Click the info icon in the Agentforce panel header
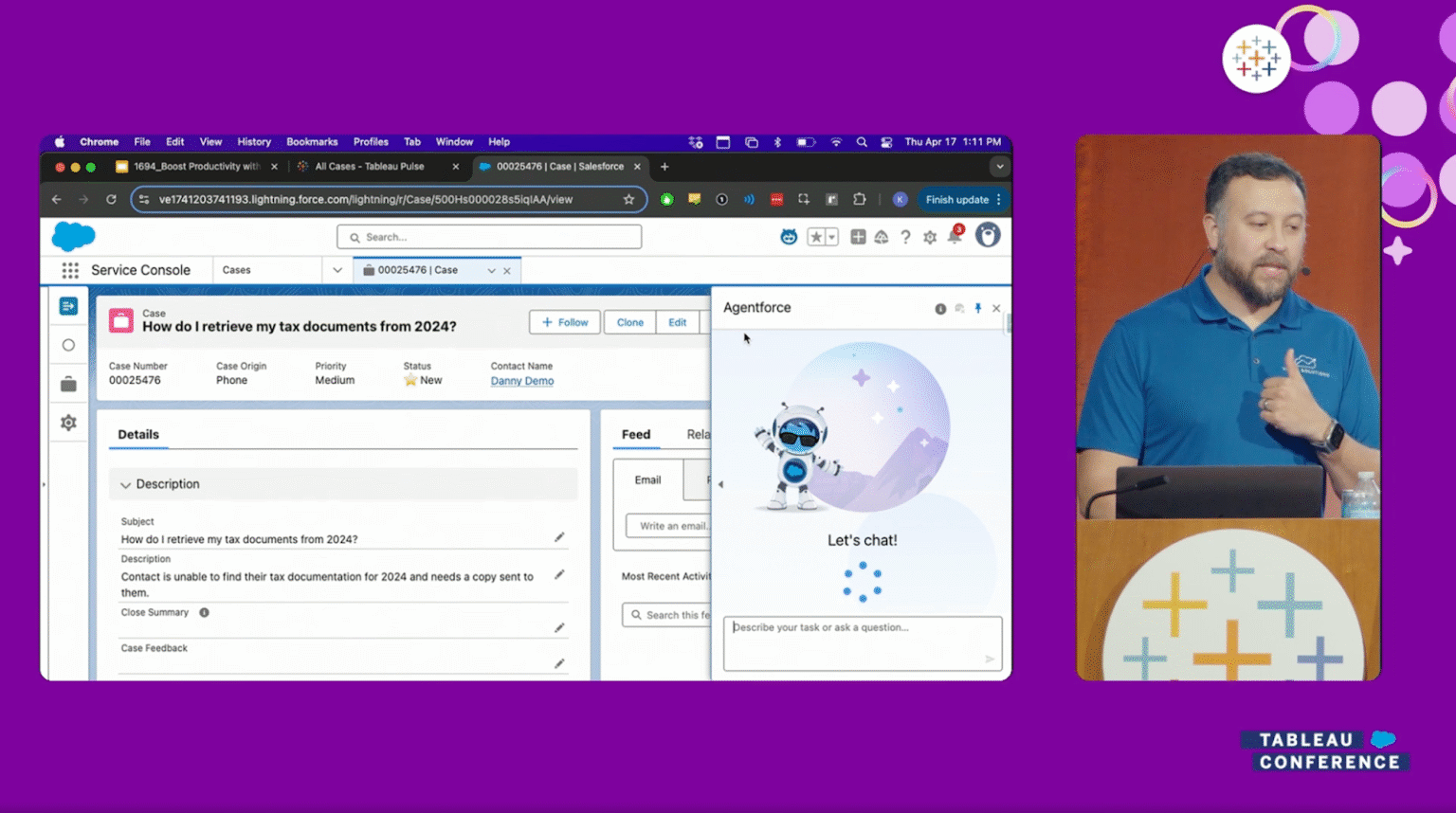Screen dimensions: 1456x813 (x=940, y=308)
